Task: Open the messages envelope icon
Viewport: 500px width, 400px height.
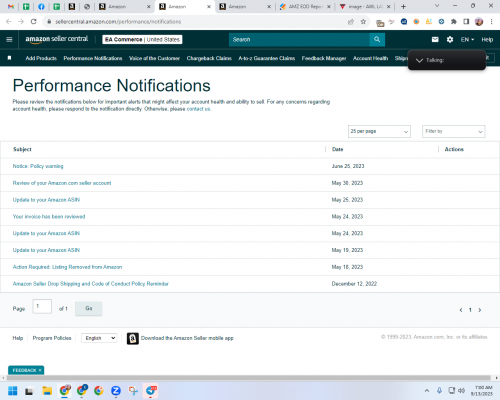Action: [435, 39]
